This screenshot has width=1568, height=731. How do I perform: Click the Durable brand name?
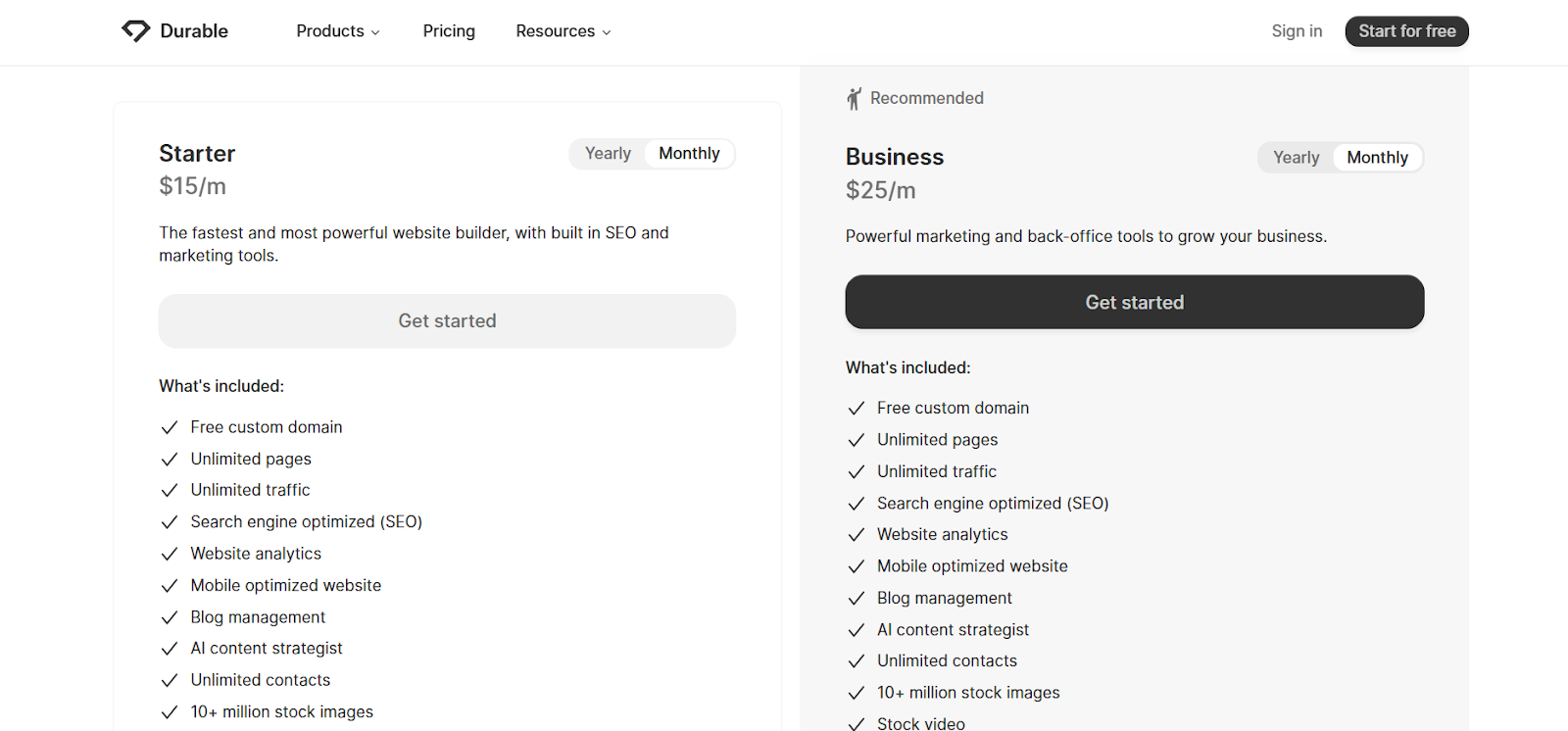coord(194,31)
